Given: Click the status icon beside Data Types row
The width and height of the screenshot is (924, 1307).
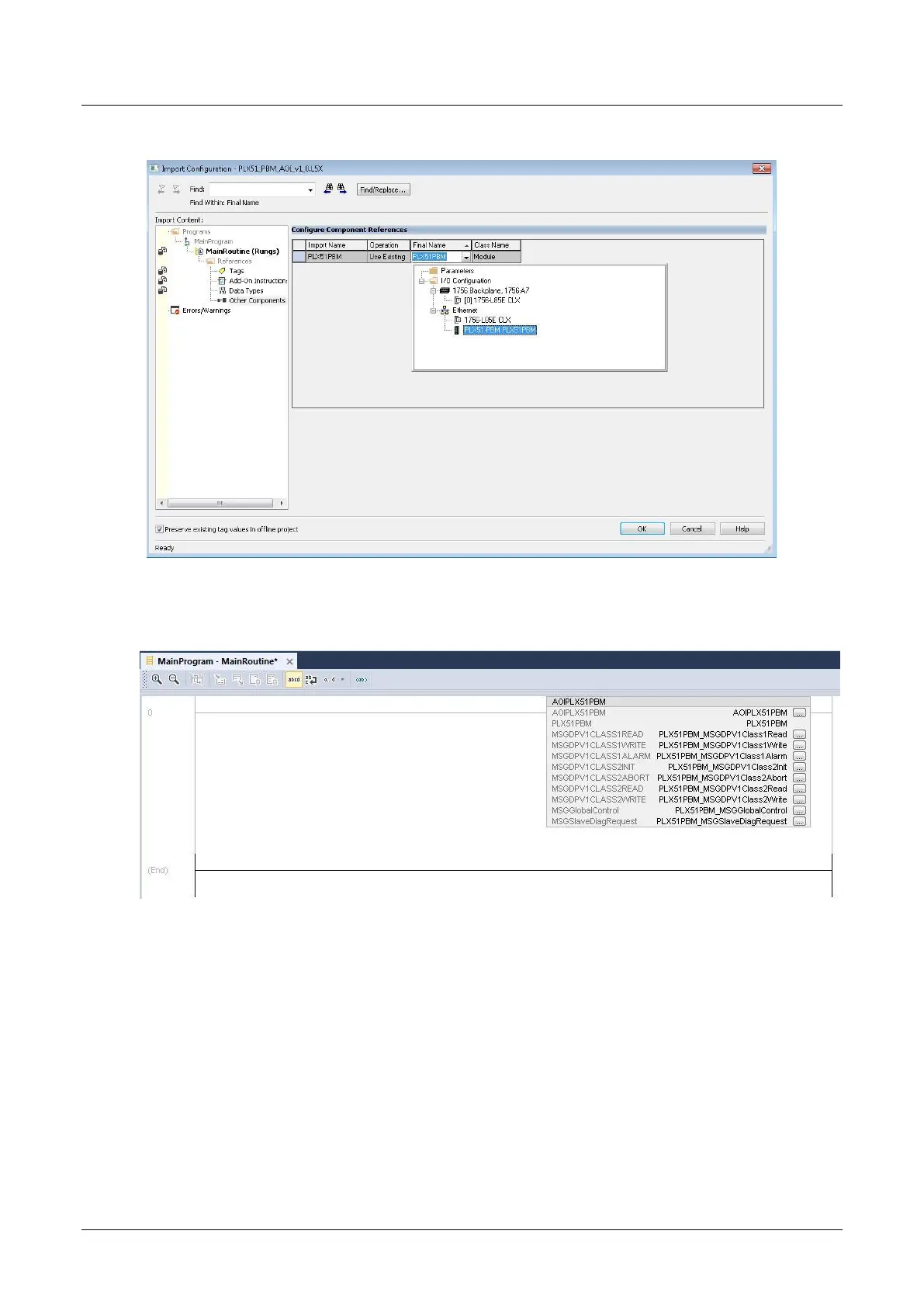Looking at the screenshot, I should pyautogui.click(x=162, y=290).
